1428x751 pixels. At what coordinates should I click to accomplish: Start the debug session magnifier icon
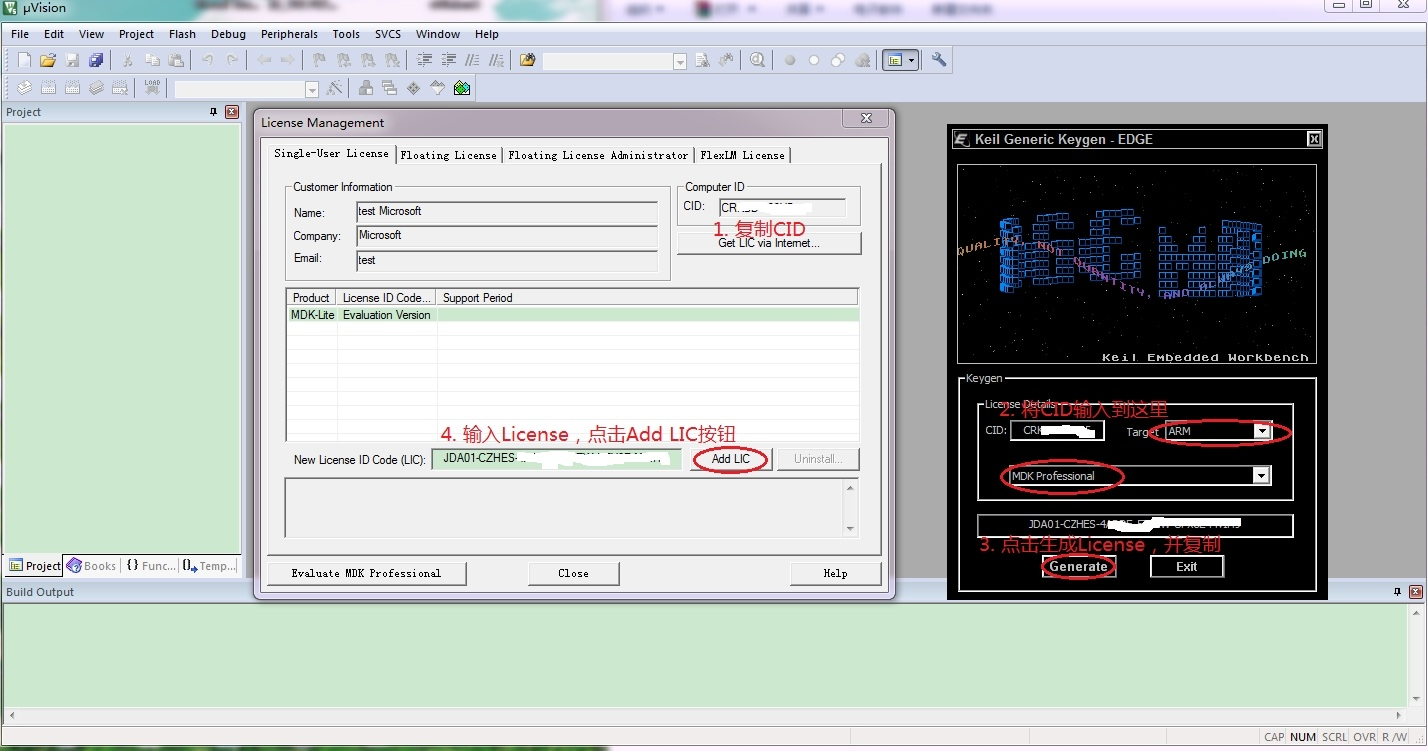point(757,61)
